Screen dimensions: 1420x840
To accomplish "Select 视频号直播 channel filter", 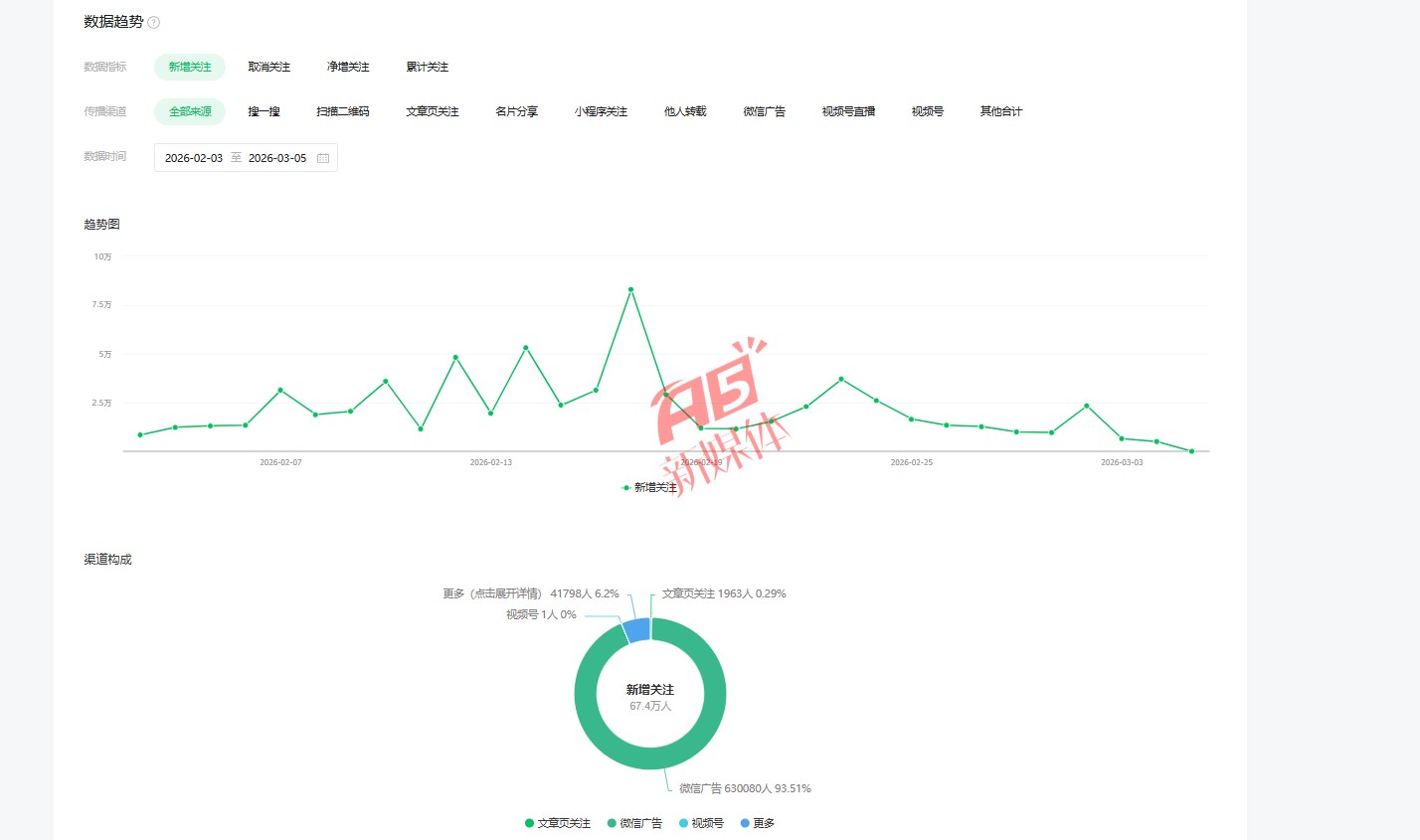I will tap(848, 111).
